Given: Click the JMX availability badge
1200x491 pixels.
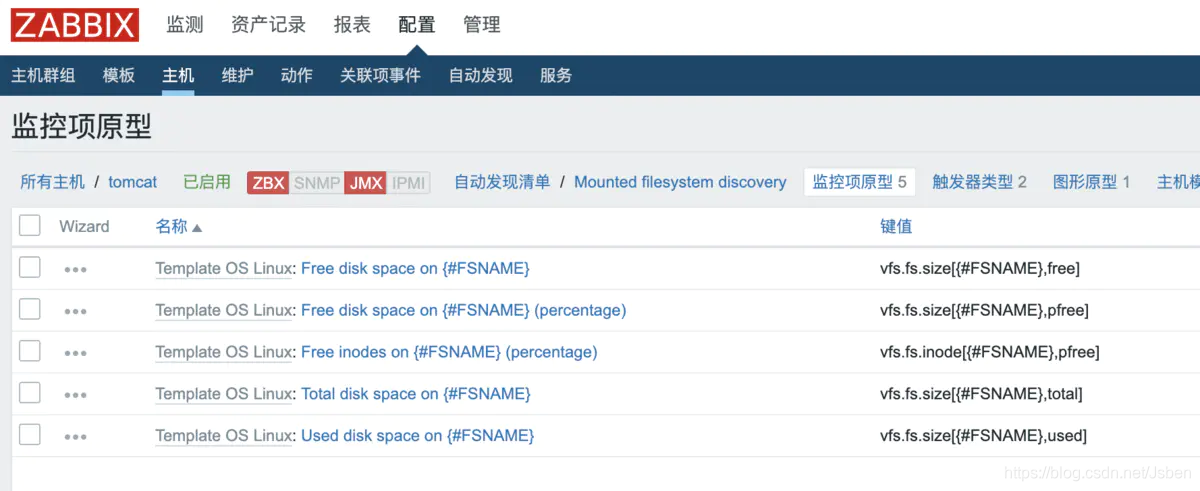Looking at the screenshot, I should pos(365,182).
